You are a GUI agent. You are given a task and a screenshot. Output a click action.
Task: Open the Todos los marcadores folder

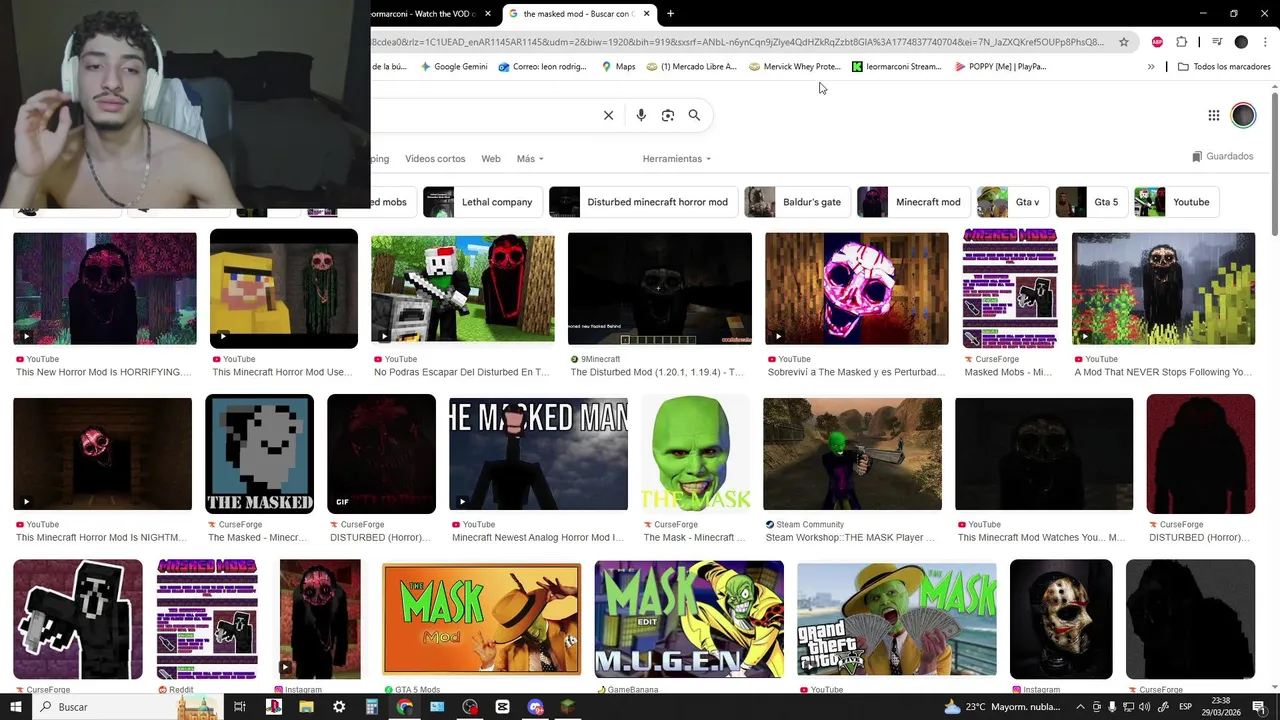(1224, 67)
